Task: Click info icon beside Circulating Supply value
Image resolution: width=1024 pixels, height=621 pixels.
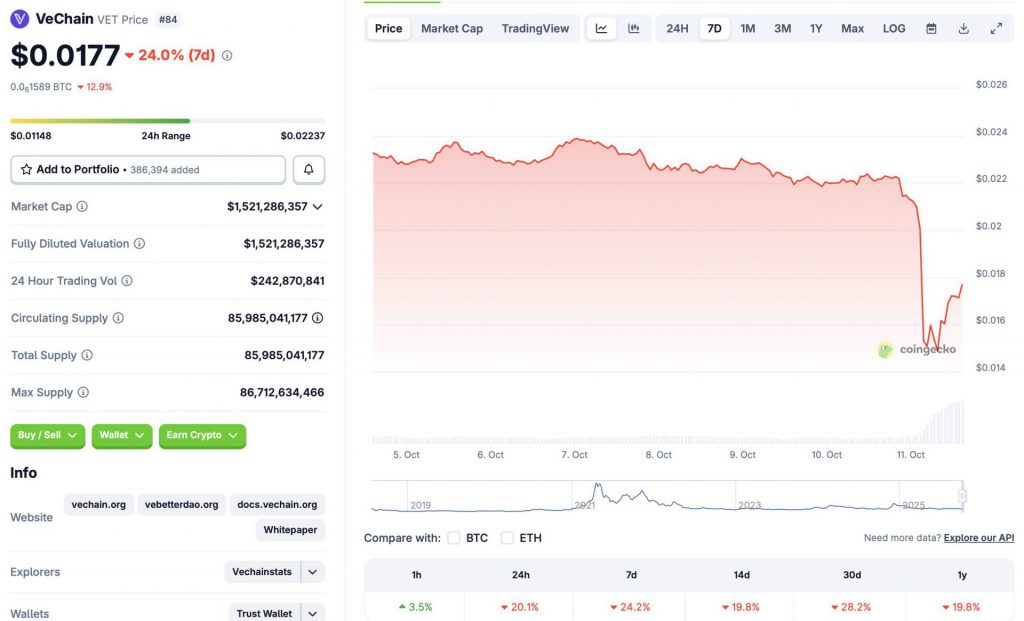Action: click(317, 318)
